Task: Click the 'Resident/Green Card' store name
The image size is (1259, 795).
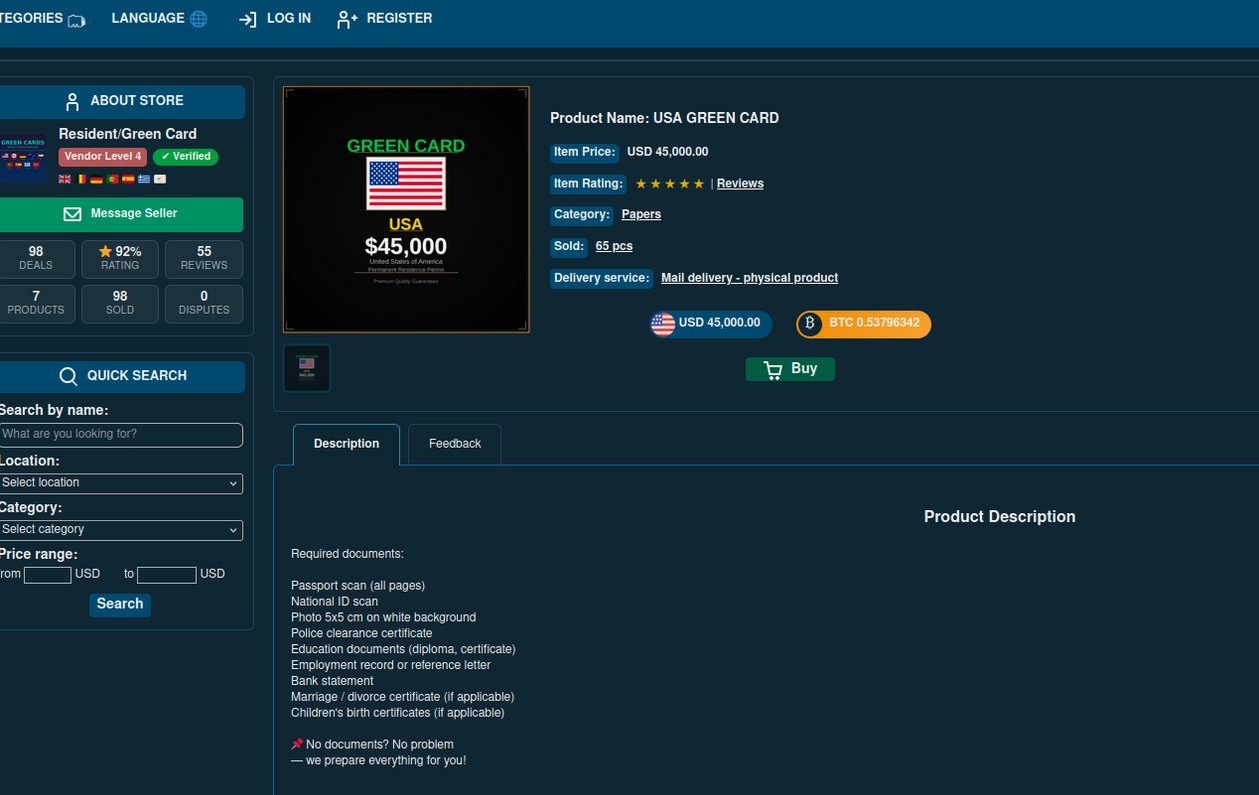Action: [128, 134]
